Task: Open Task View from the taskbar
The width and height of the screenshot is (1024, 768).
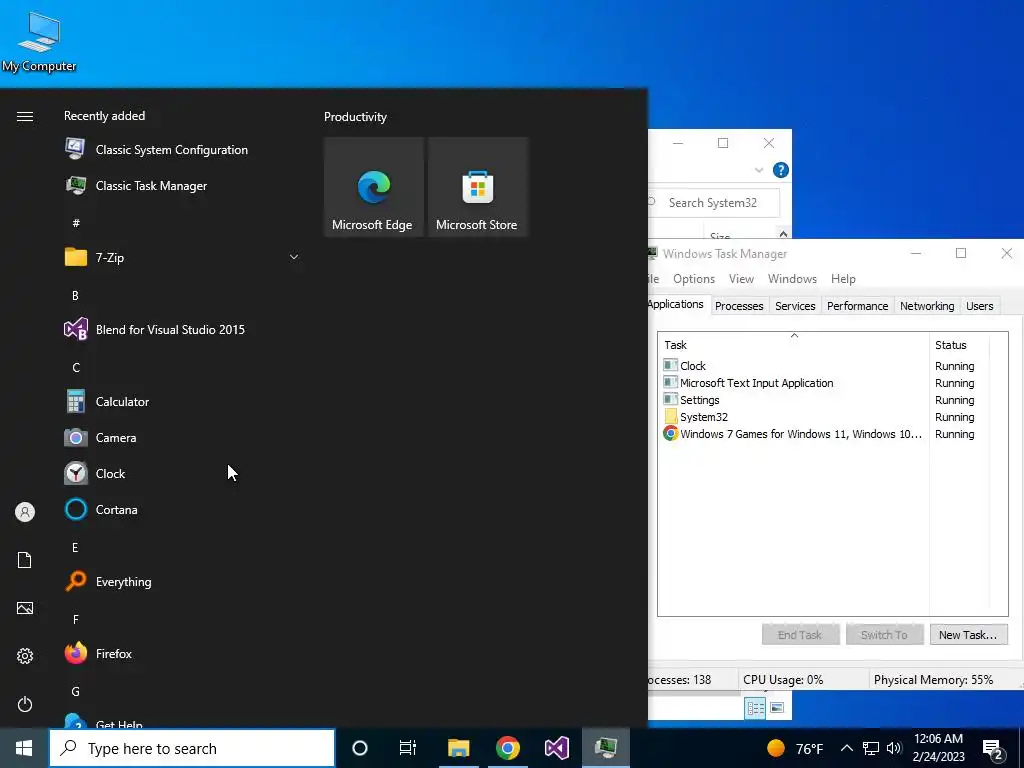Action: (408, 748)
